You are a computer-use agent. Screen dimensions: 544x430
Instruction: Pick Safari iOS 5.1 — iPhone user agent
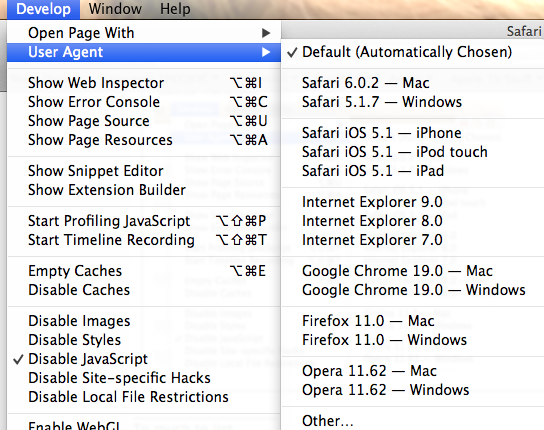pos(413,133)
